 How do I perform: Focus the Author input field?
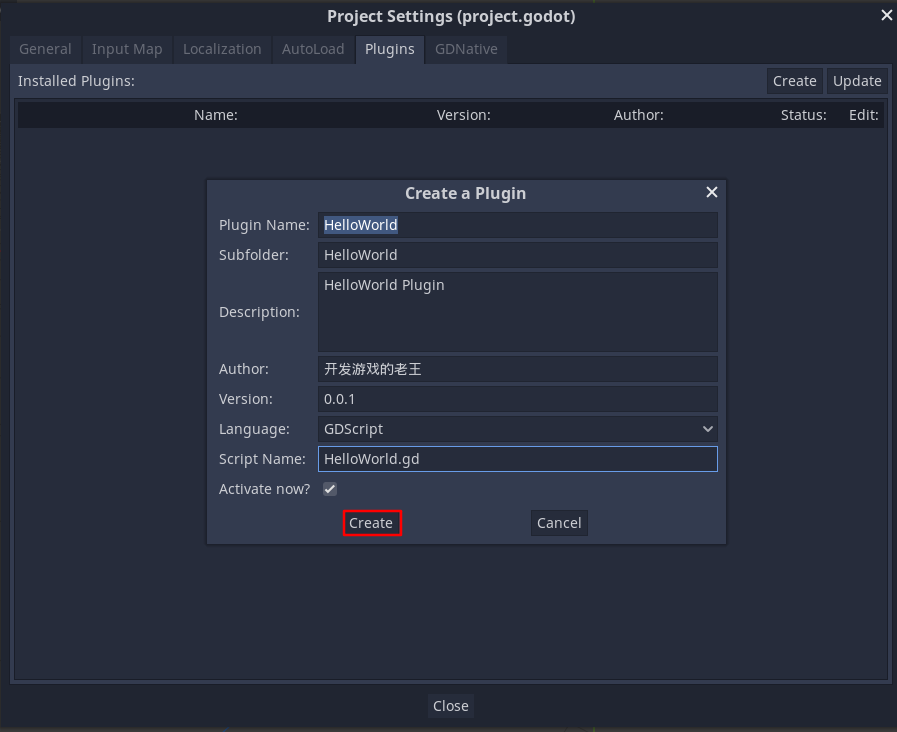517,369
